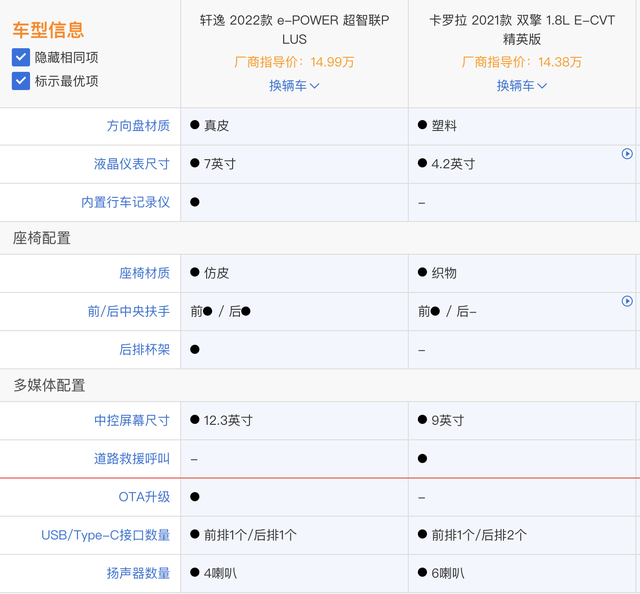Click 4喇叭 speaker value
640x594 pixels.
pos(220,573)
